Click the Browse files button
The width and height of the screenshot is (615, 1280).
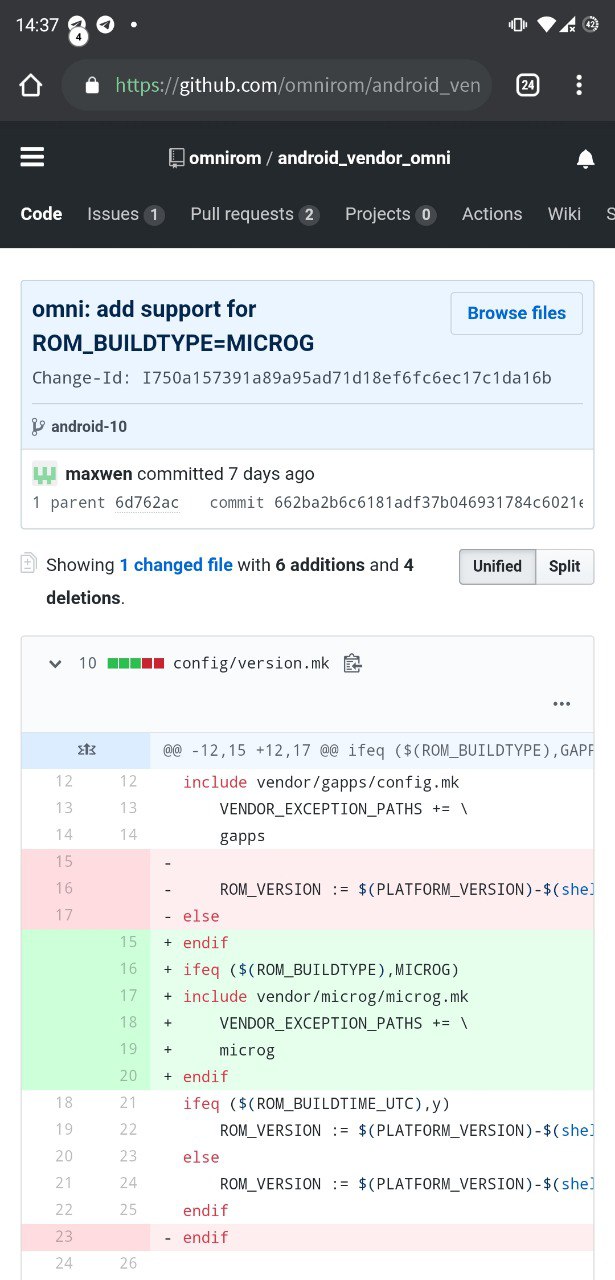(517, 313)
